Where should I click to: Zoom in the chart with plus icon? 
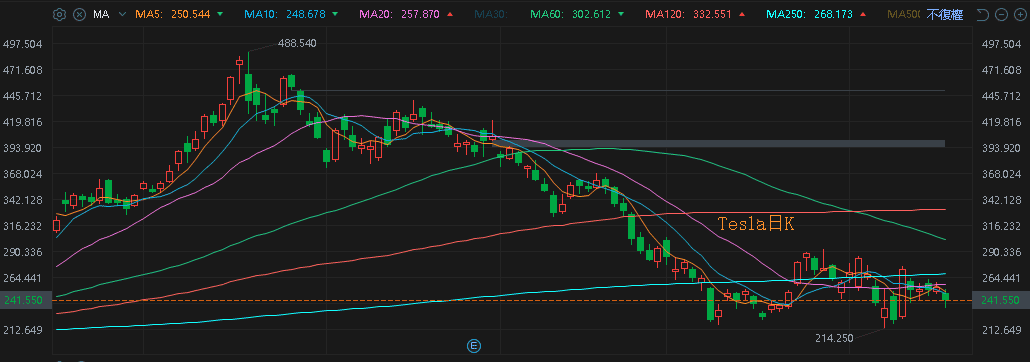[1019, 14]
